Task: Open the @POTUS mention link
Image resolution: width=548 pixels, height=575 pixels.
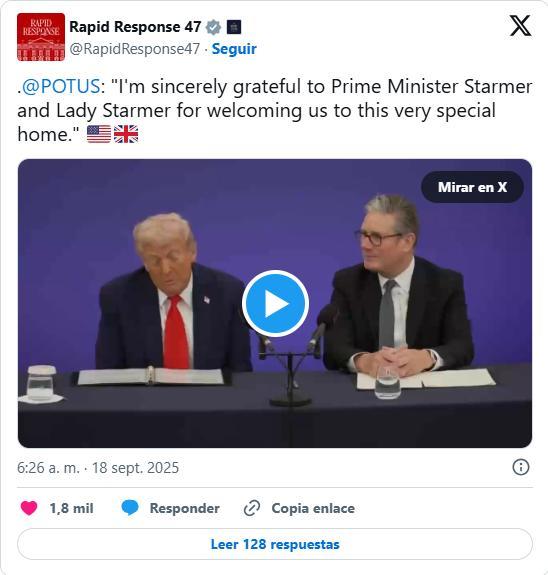Action: point(61,87)
